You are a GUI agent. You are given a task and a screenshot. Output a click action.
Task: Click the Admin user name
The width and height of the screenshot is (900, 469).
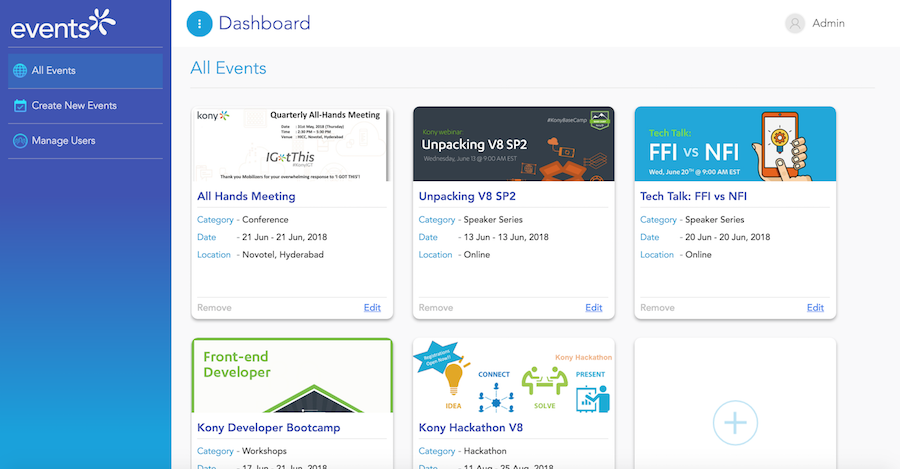pyautogui.click(x=828, y=24)
